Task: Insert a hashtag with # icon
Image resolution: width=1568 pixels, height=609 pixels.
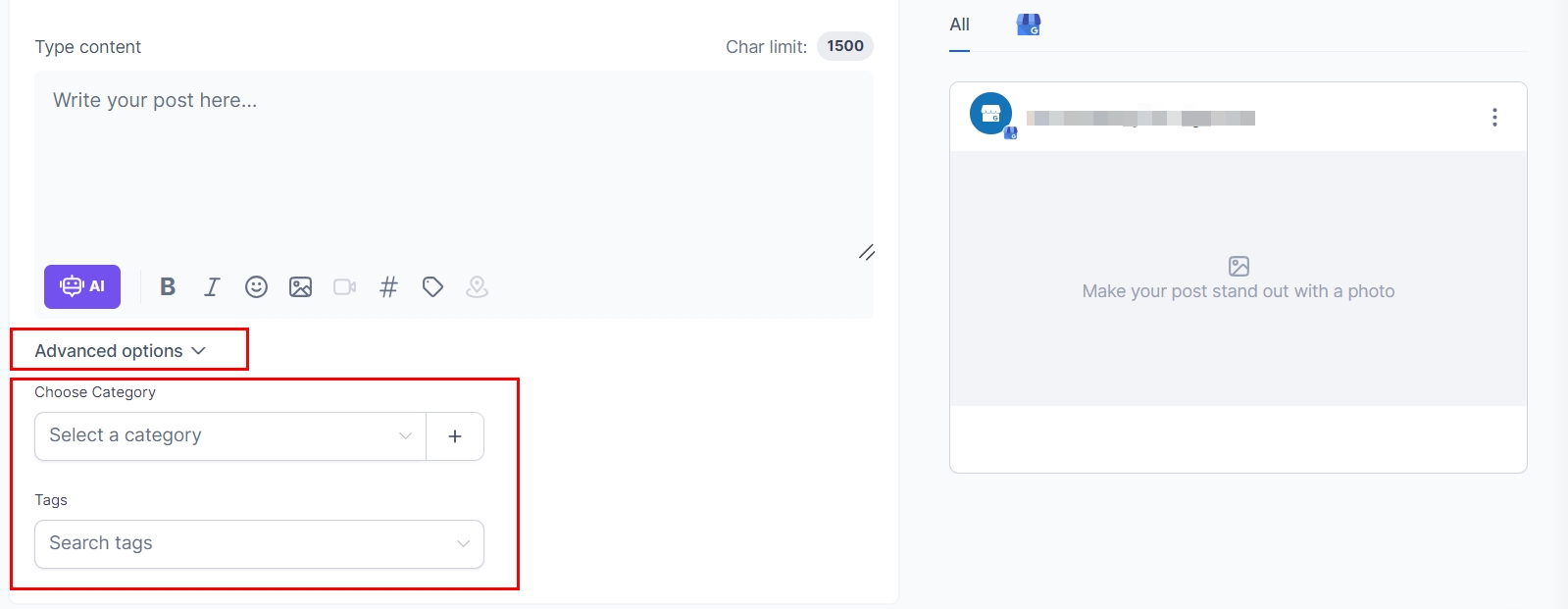Action: click(388, 286)
